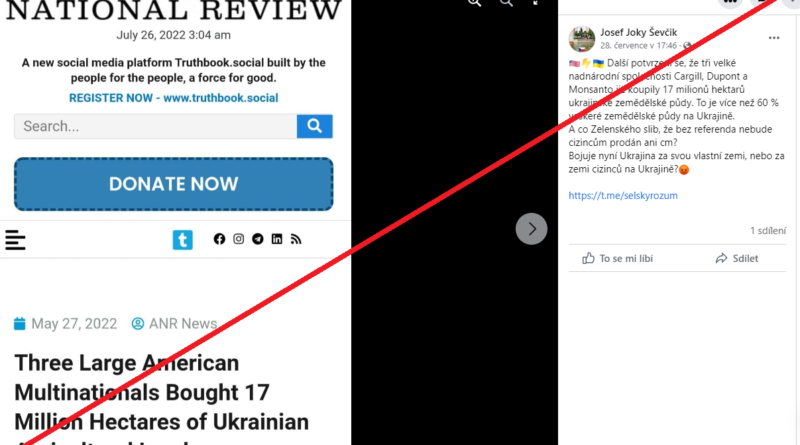Click the Donate Now button
This screenshot has height=445, width=800.
[173, 184]
